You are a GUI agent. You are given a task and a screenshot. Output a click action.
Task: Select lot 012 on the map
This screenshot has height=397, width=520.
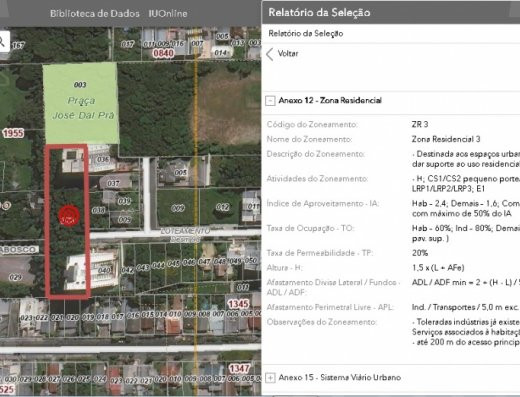click(222, 207)
